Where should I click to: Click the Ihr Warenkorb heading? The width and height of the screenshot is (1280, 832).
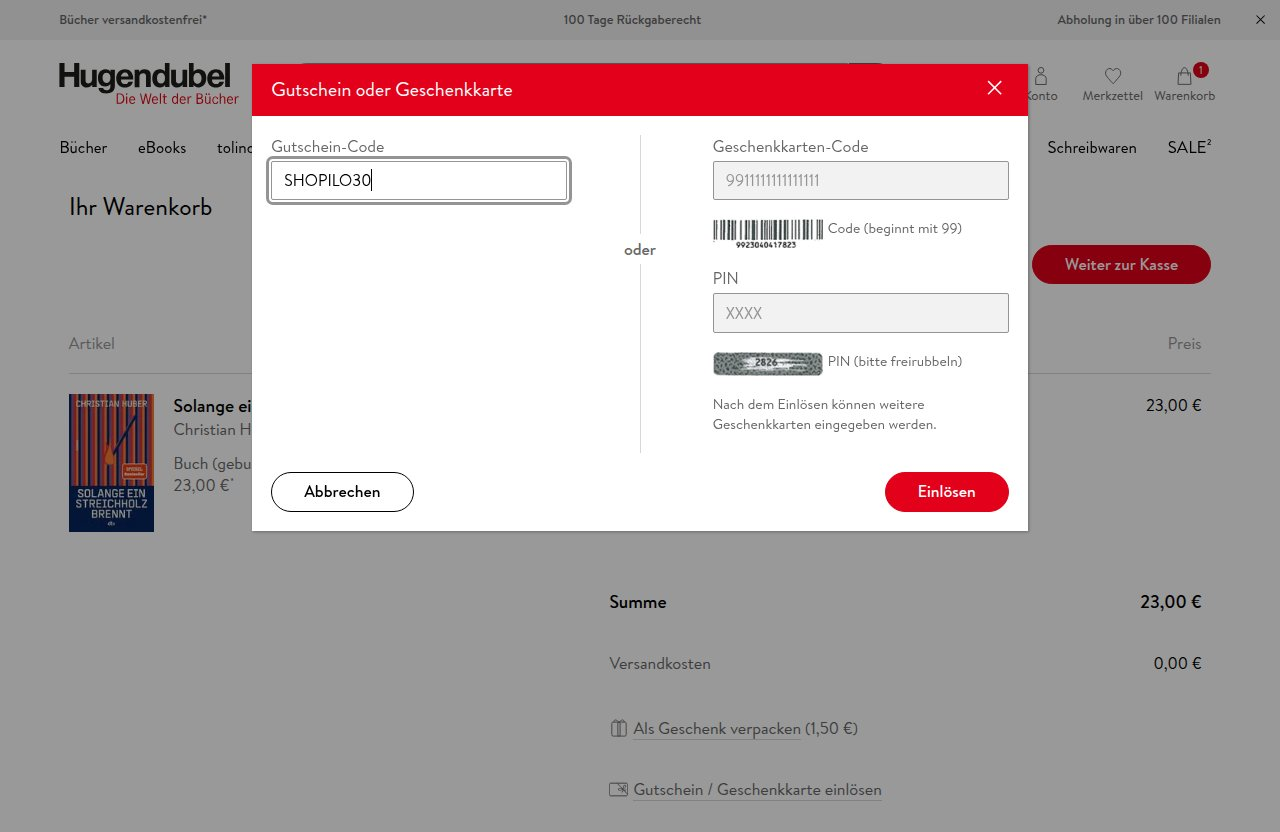click(x=140, y=207)
